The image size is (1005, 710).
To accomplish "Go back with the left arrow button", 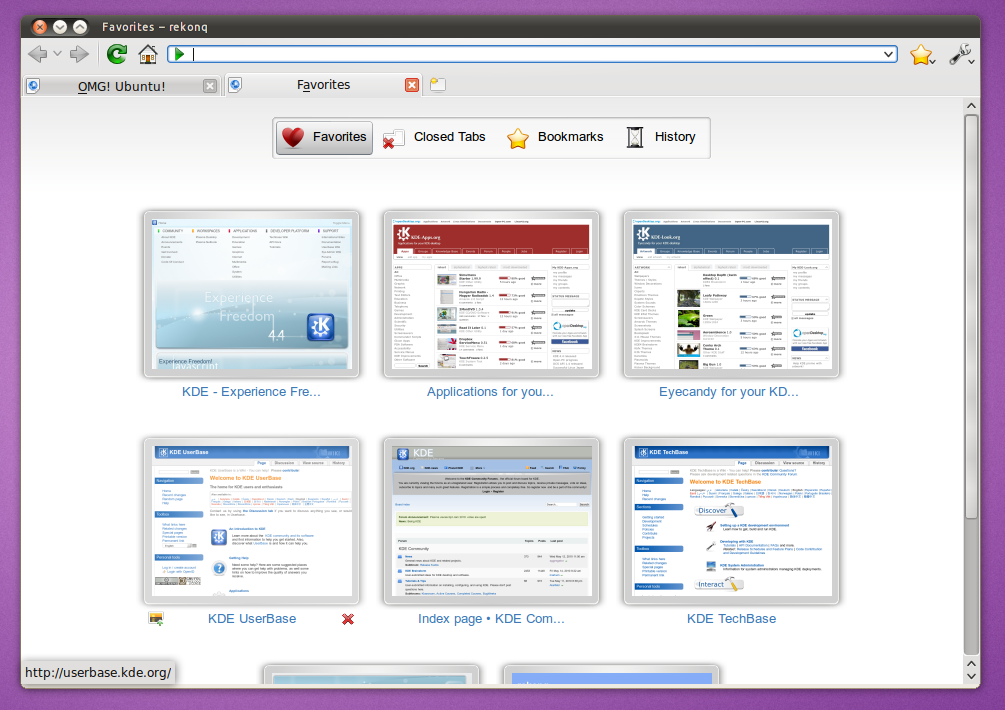I will click(38, 54).
